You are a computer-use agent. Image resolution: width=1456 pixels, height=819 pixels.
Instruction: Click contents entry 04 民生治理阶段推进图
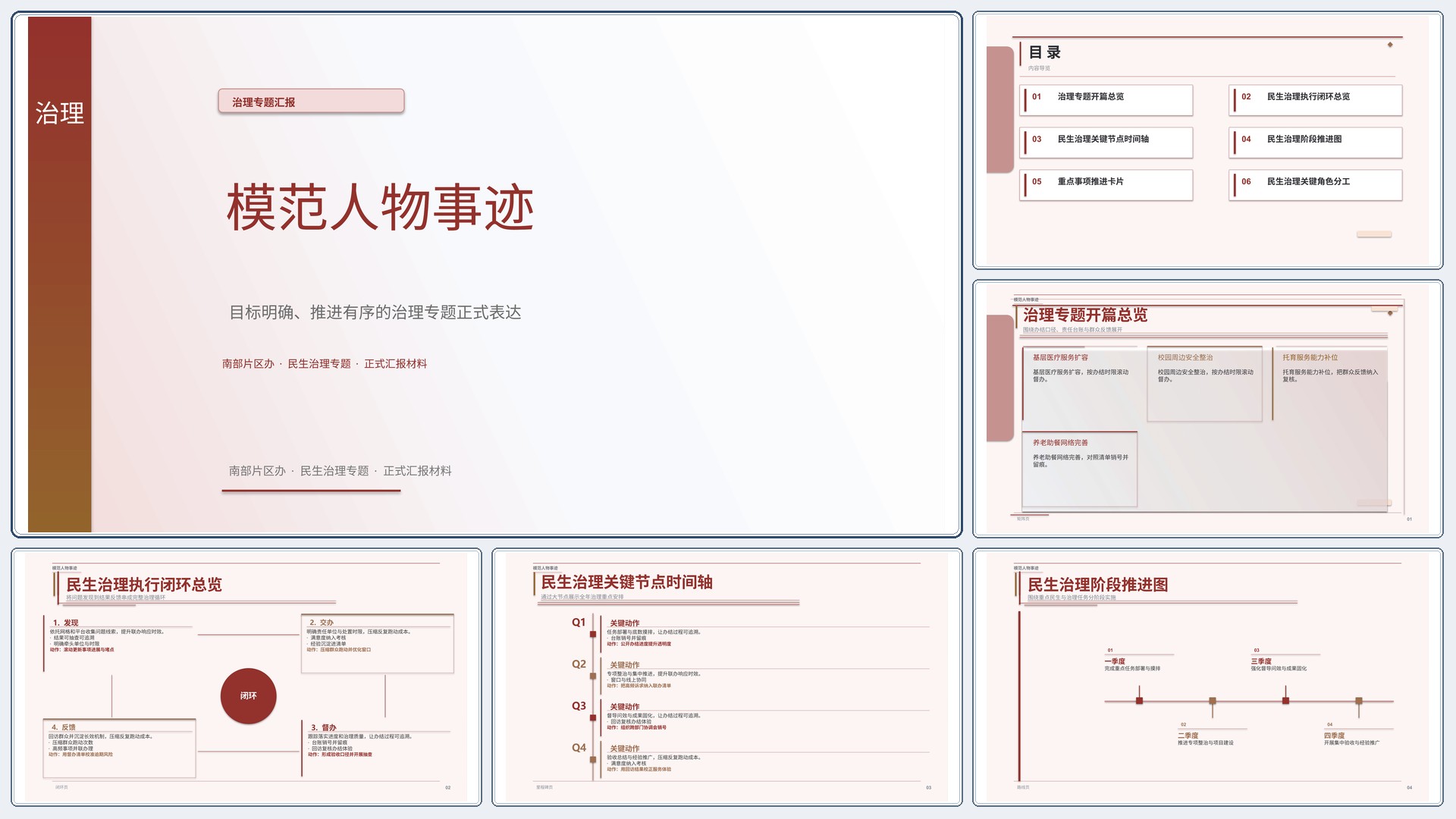1316,142
